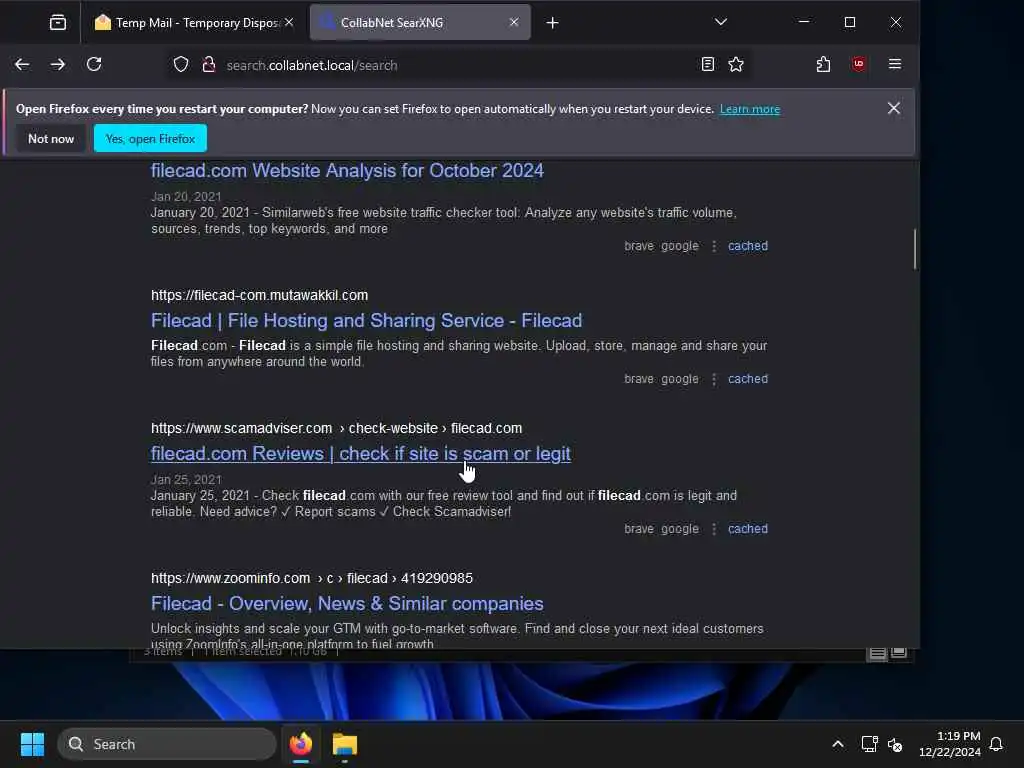Show hidden system tray icons
1024x768 pixels.
click(x=838, y=744)
